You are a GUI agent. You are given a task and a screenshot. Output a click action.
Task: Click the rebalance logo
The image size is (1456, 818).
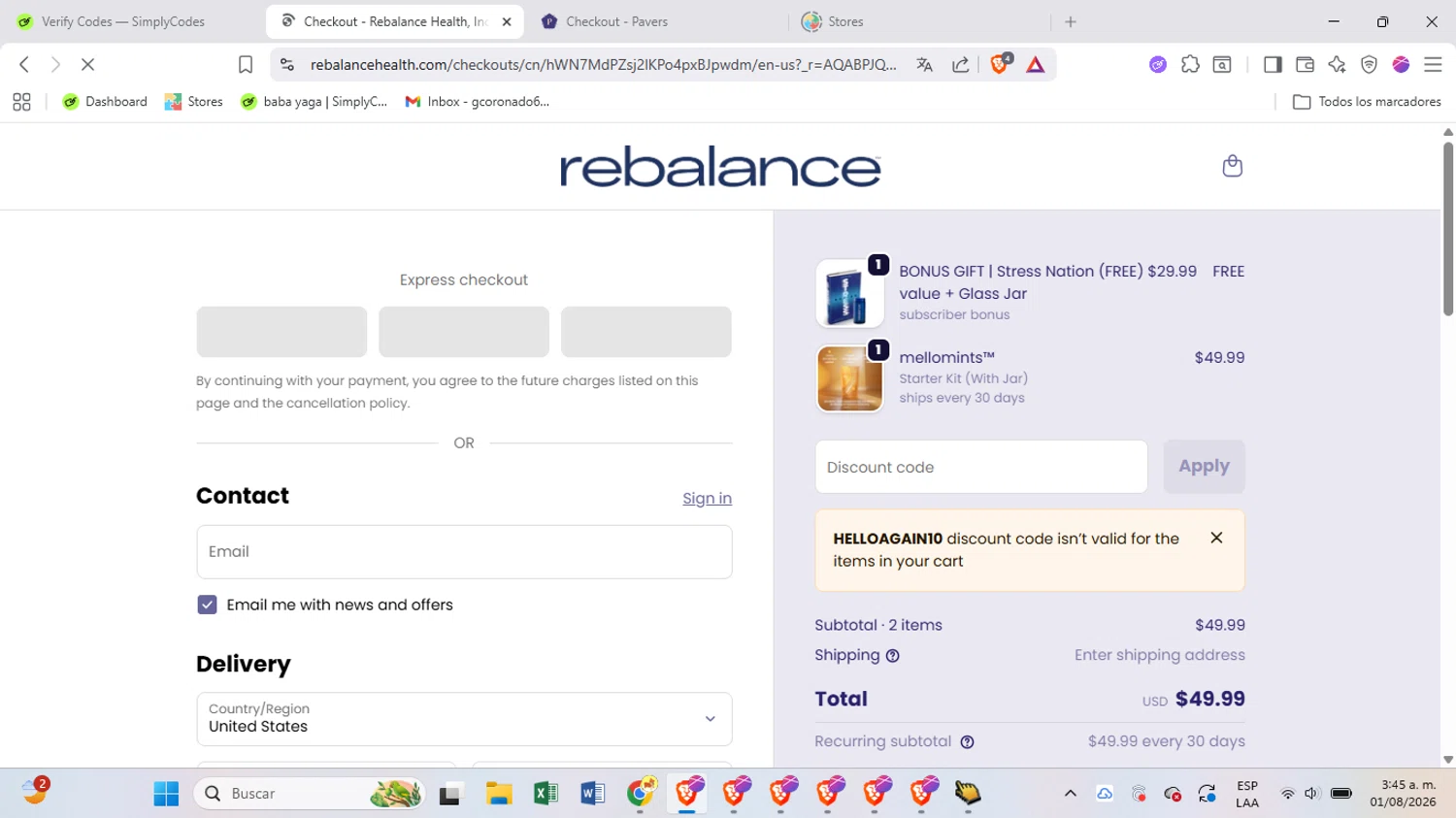point(720,167)
